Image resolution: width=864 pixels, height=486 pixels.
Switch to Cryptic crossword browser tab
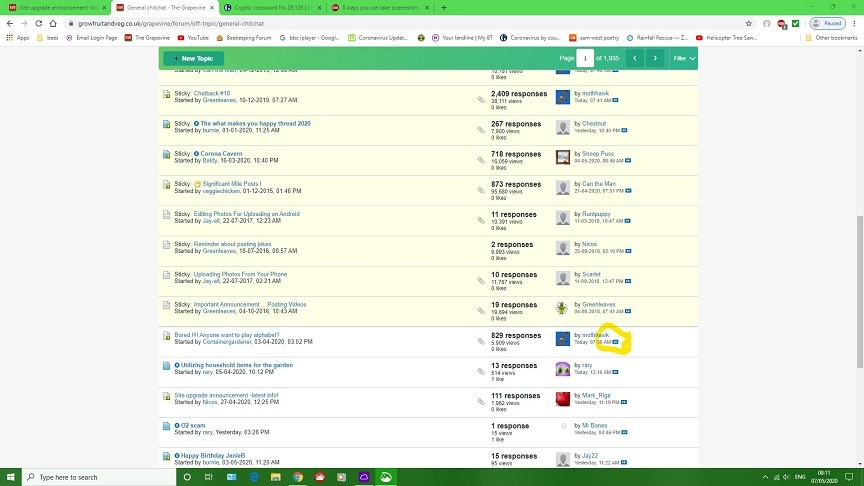(x=272, y=8)
